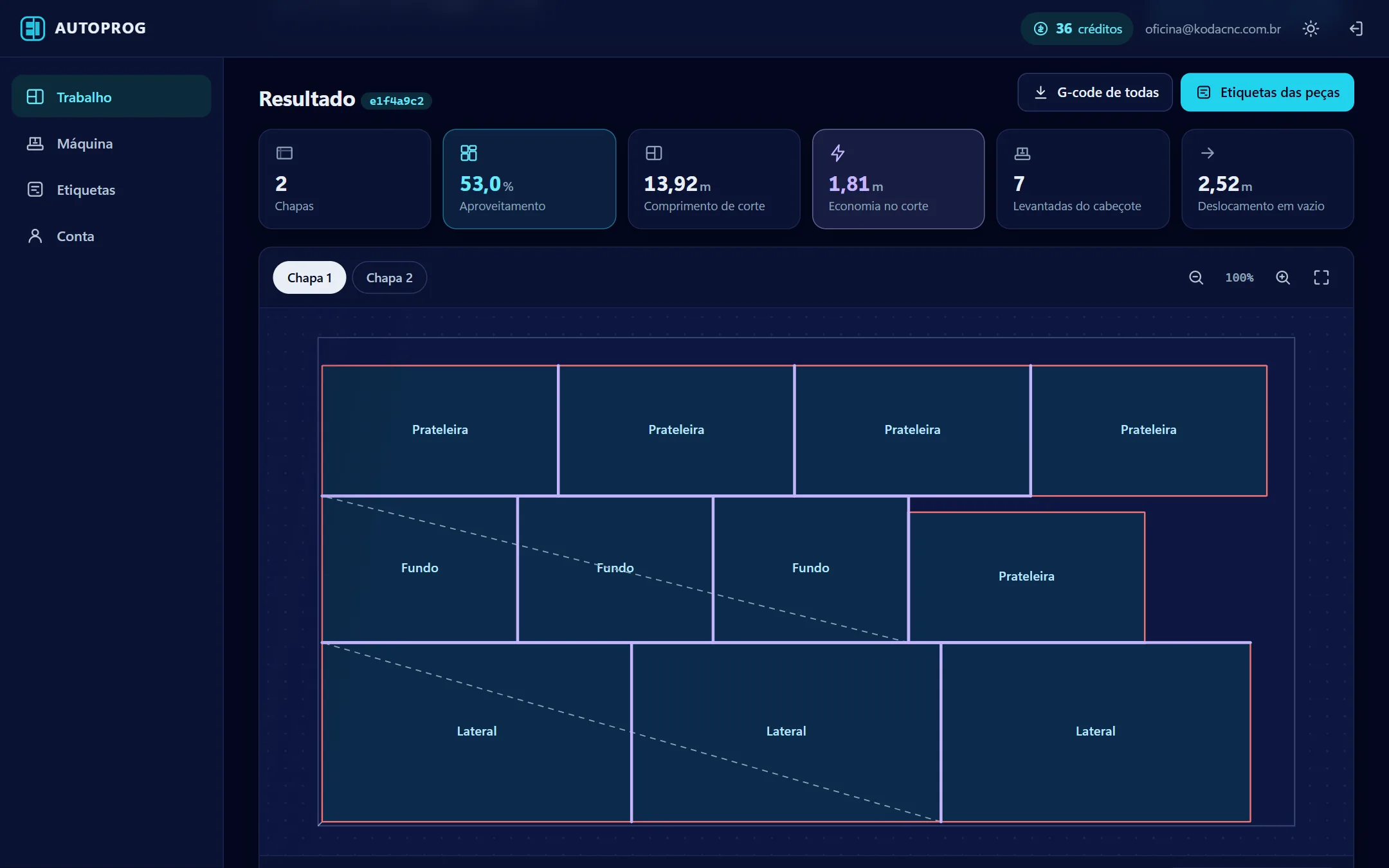This screenshot has height=868, width=1389.
Task: Click the 2,52 m deslocamento value
Action: coord(1224,185)
